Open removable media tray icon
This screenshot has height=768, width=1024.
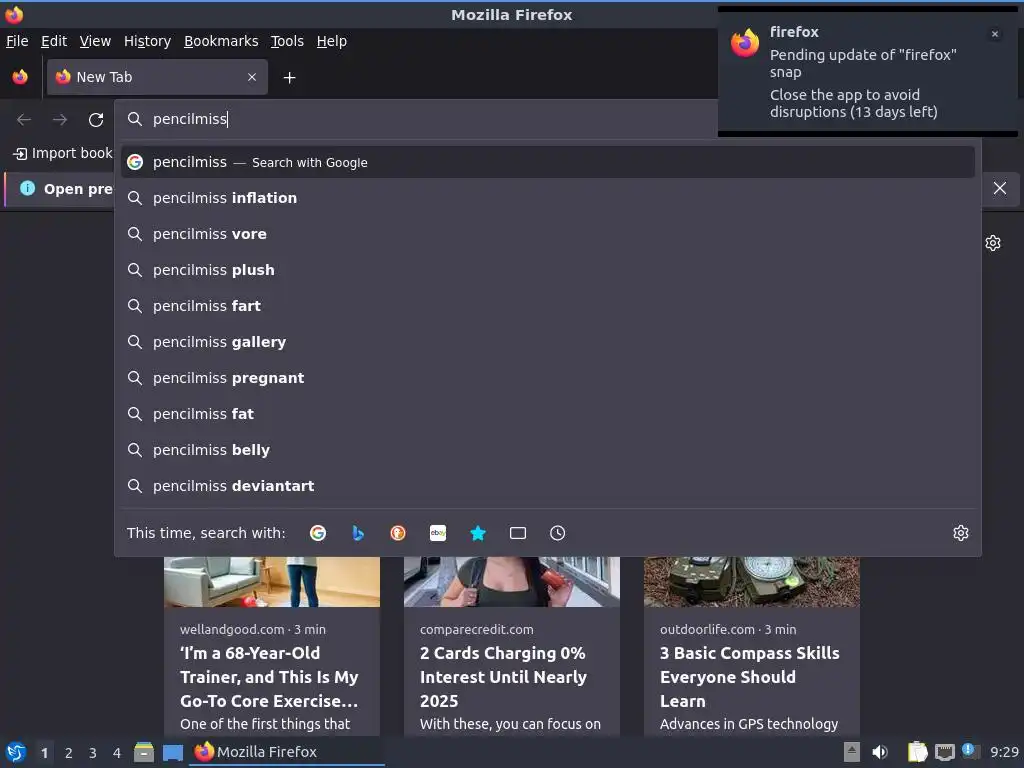point(852,752)
